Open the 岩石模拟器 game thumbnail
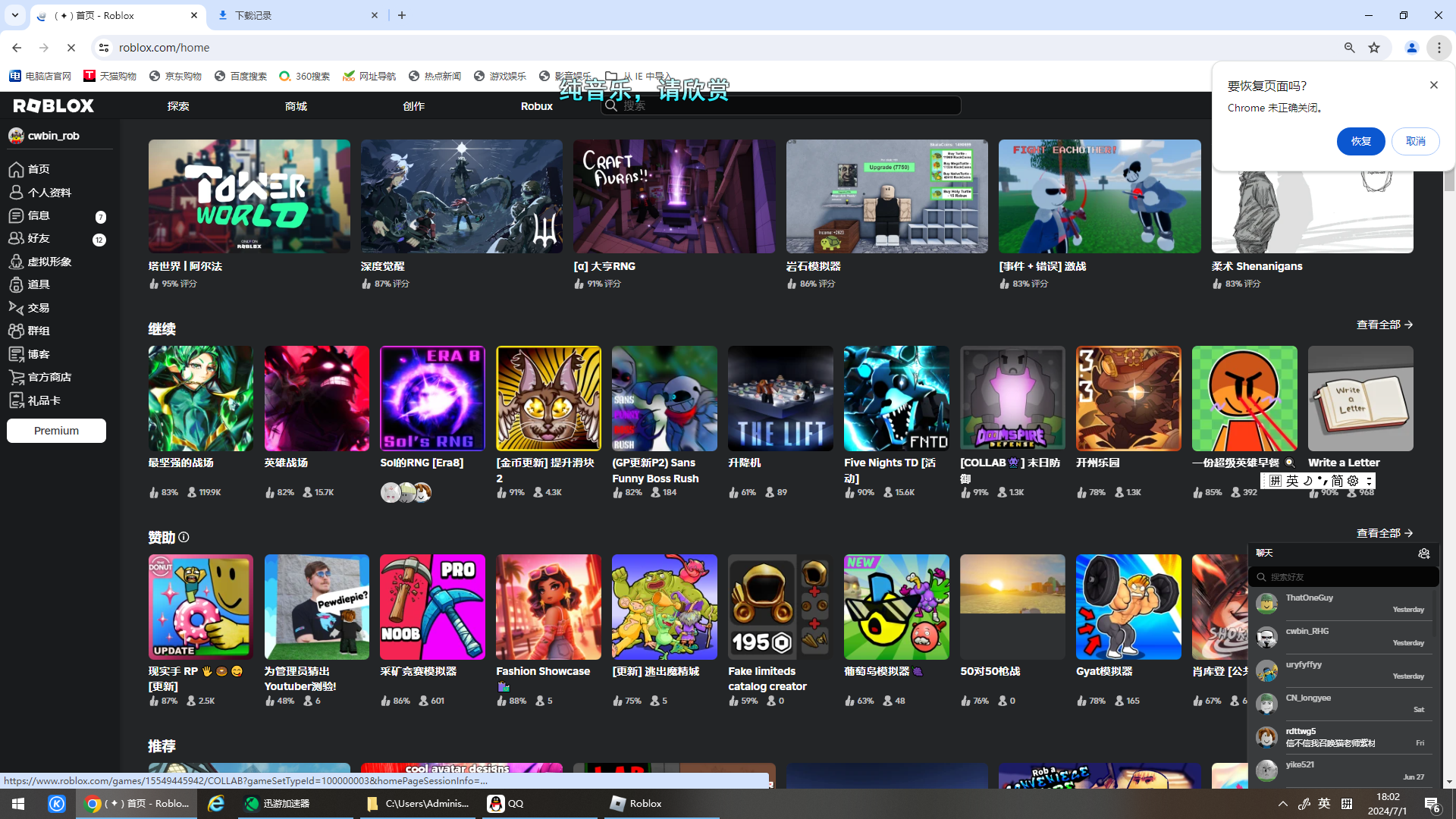Viewport: 1456px width, 819px height. click(x=887, y=196)
